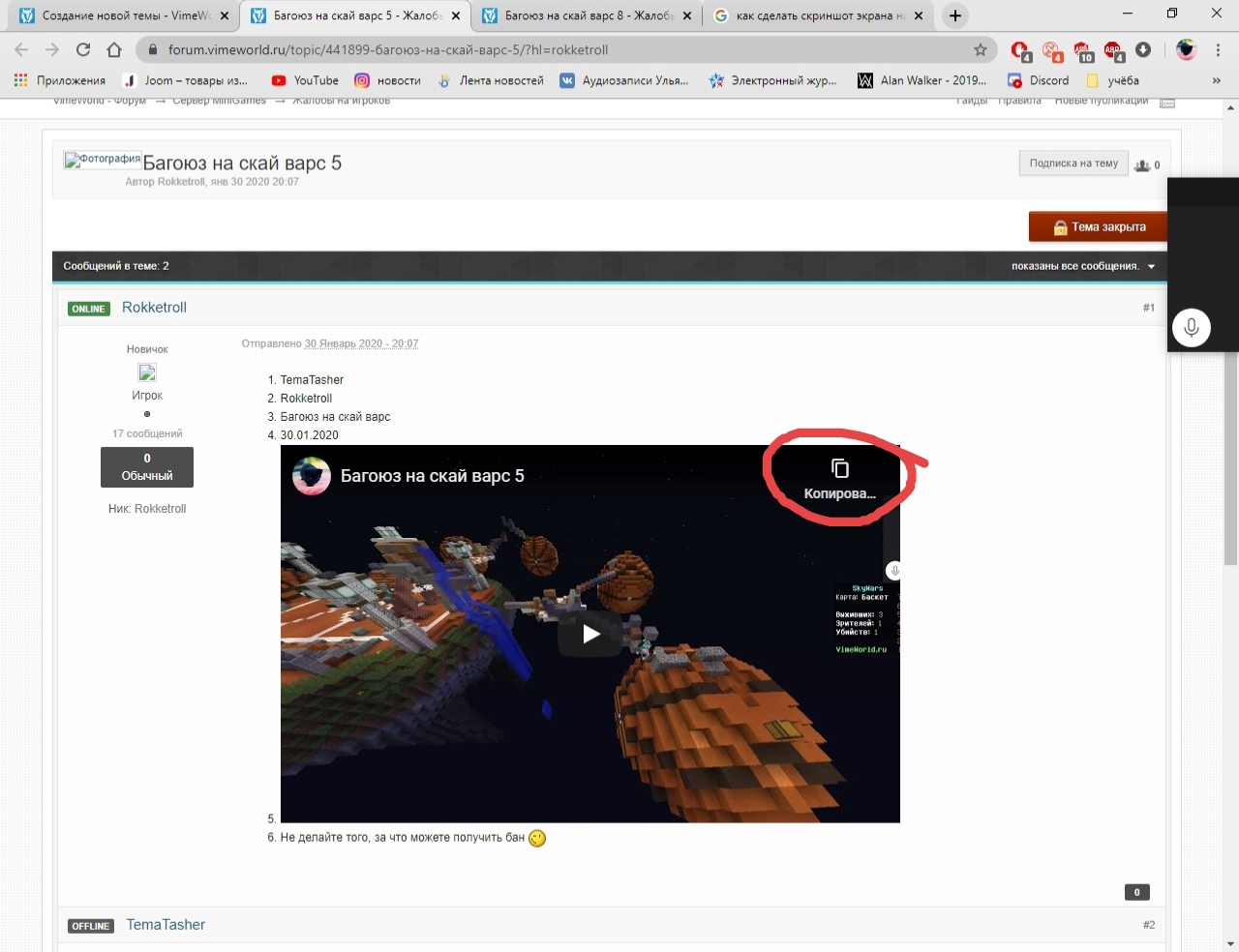Image resolution: width=1239 pixels, height=952 pixels.
Task: Open the учёба bookmarks folder
Action: pos(1113,81)
